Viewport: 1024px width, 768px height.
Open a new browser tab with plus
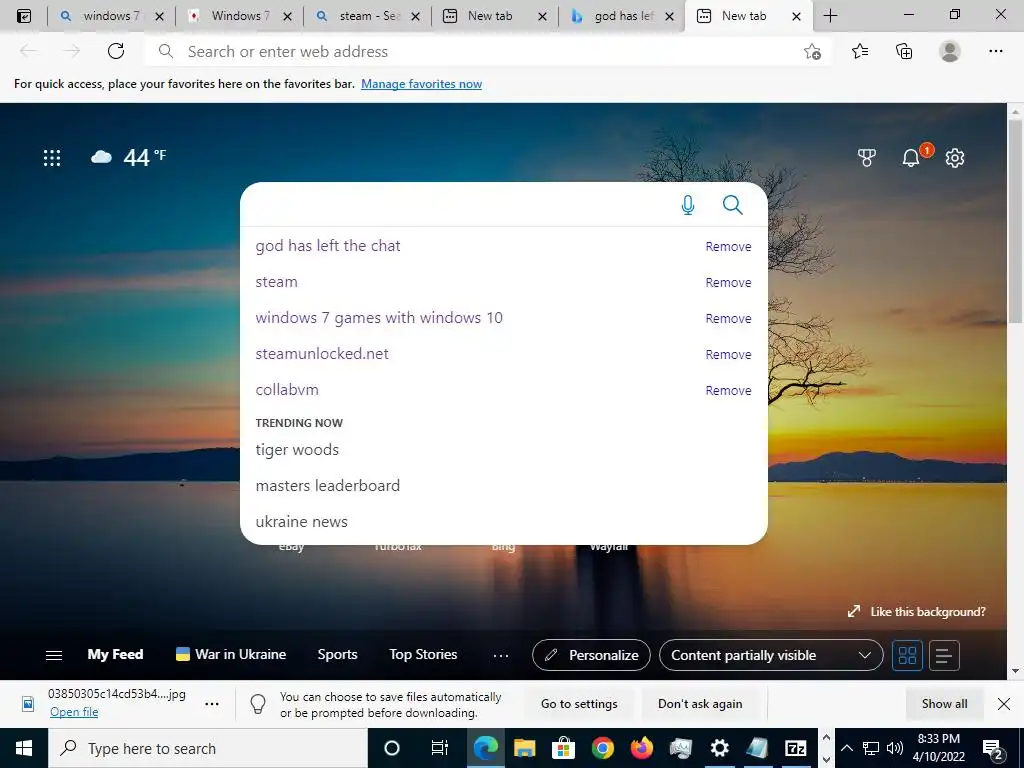pyautogui.click(x=830, y=16)
